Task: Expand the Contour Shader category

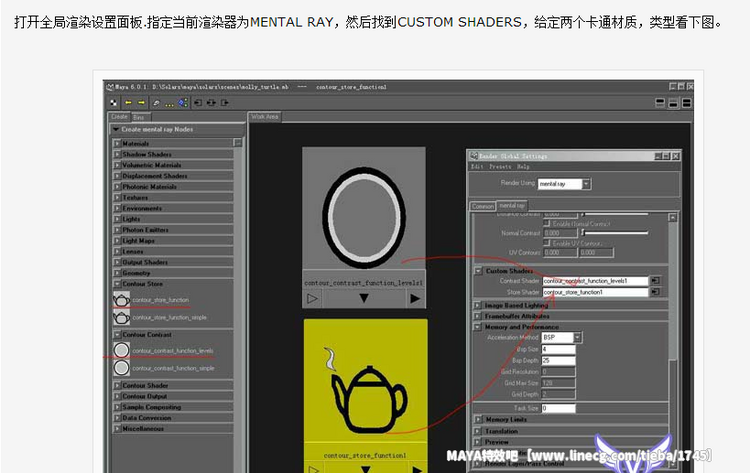Action: (x=117, y=385)
